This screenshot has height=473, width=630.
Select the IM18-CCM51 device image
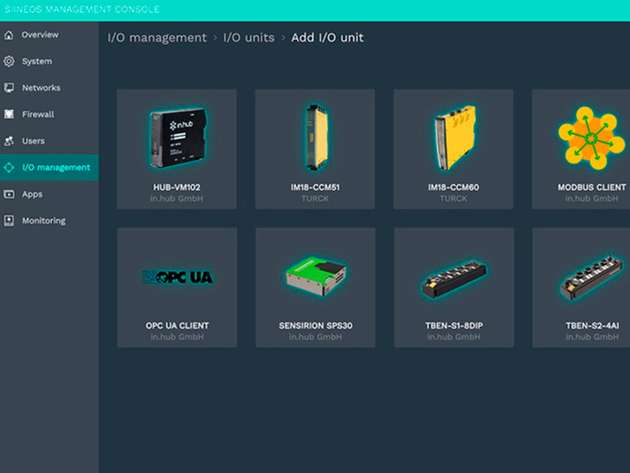(316, 138)
